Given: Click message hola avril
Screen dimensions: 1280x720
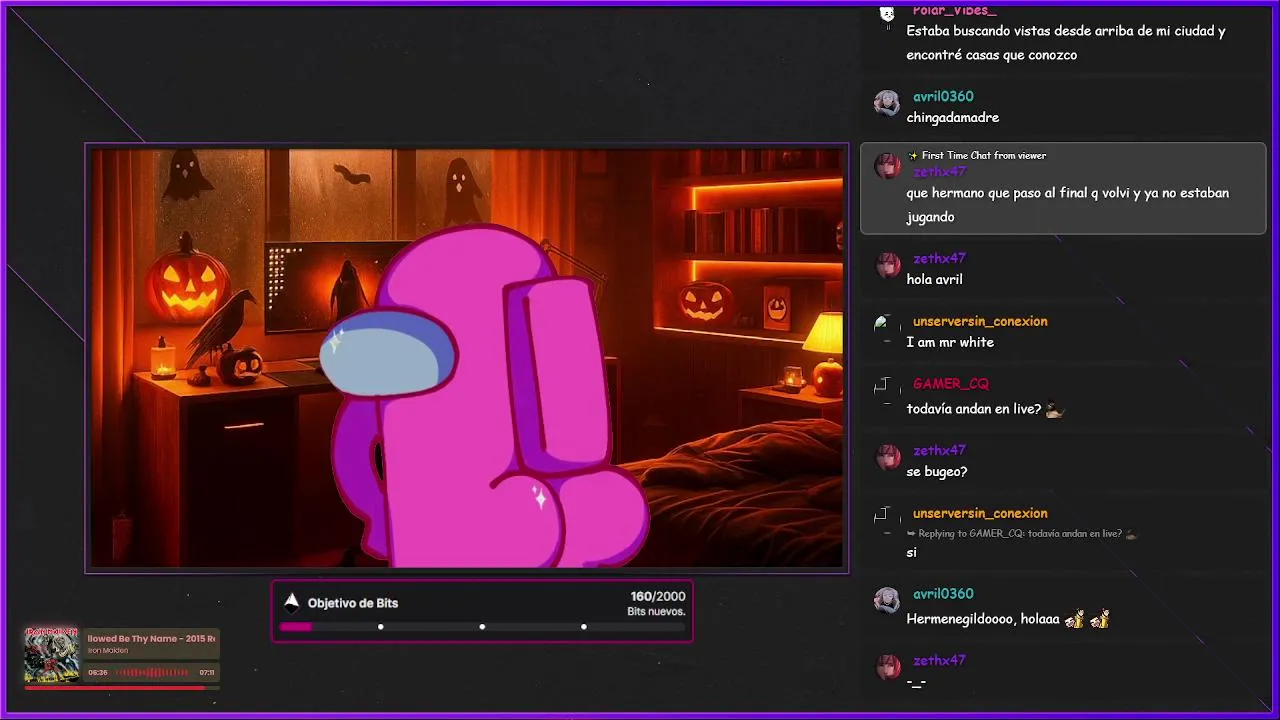Looking at the screenshot, I should point(934,279).
